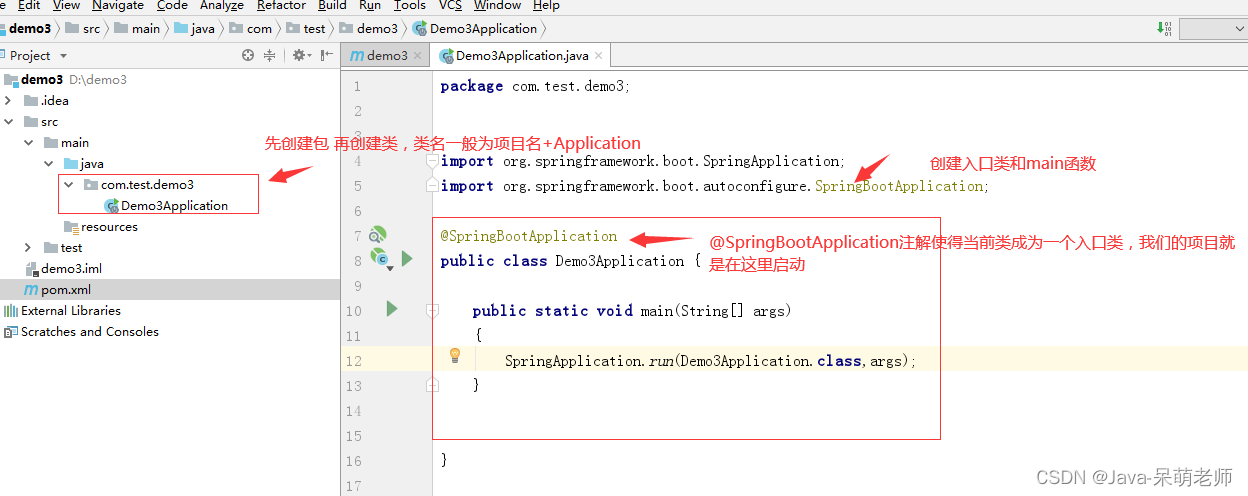
Task: Click the main breadcrumb in navigation bar
Action: pos(138,28)
